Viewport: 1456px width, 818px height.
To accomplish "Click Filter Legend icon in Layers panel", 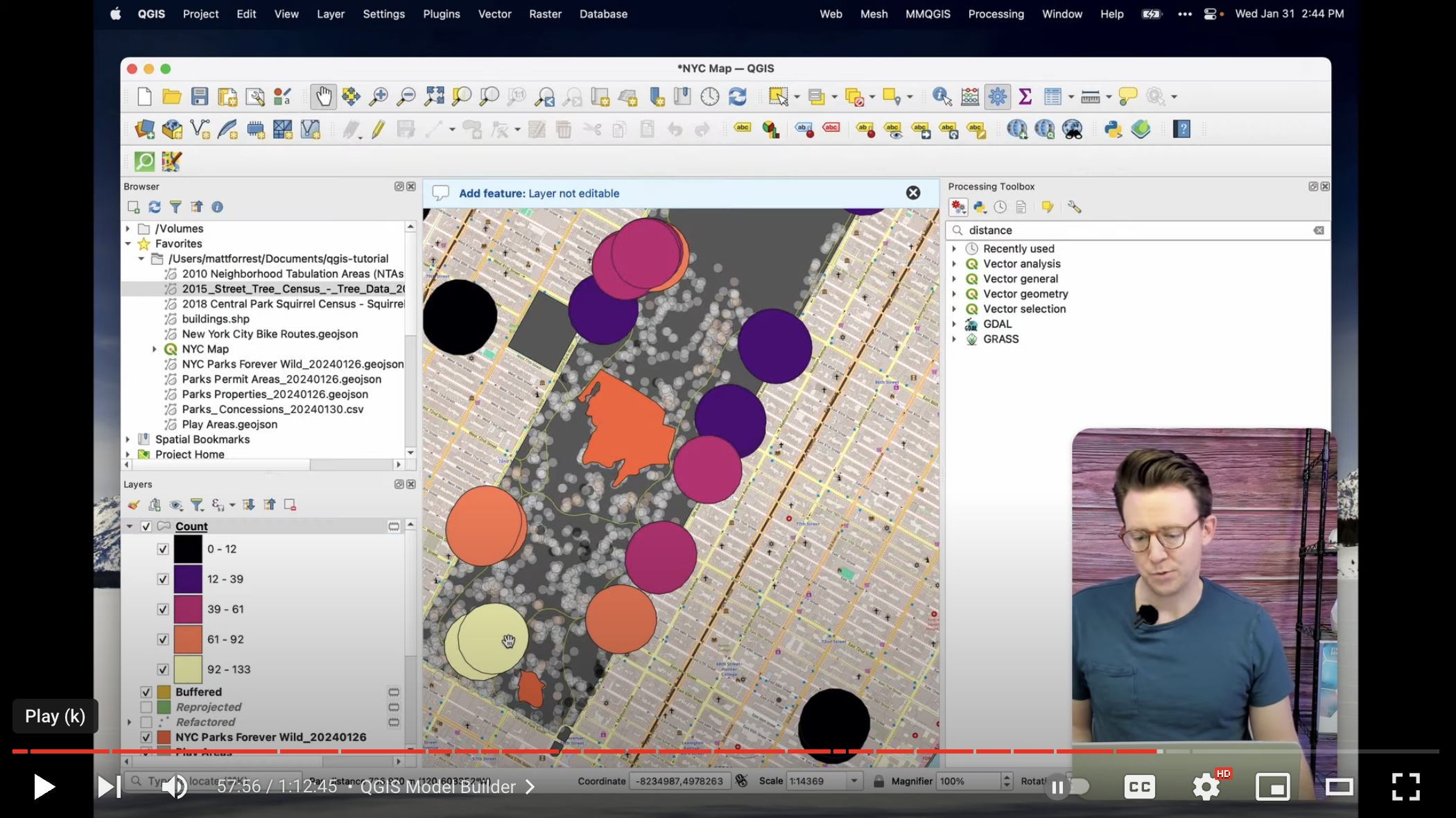I will click(x=197, y=505).
